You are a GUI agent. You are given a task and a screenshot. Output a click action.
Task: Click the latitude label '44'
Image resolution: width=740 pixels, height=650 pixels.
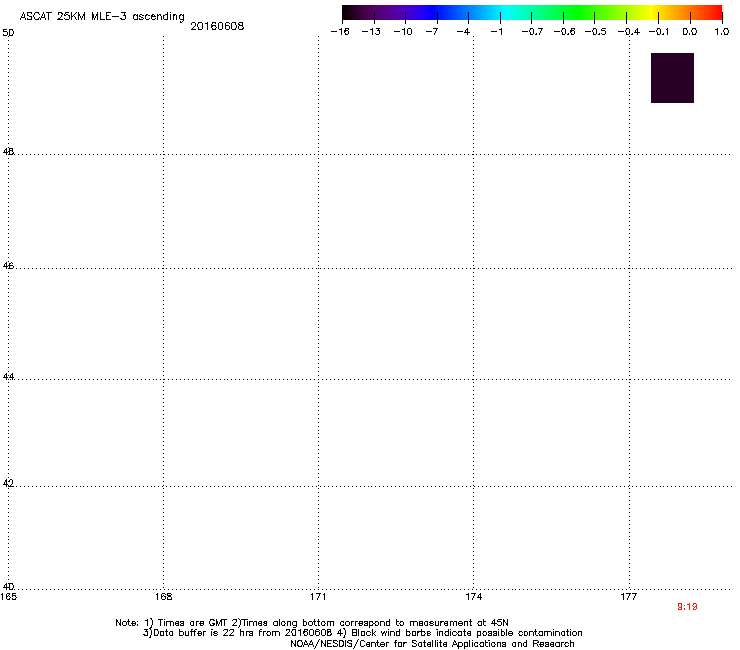click(x=8, y=377)
